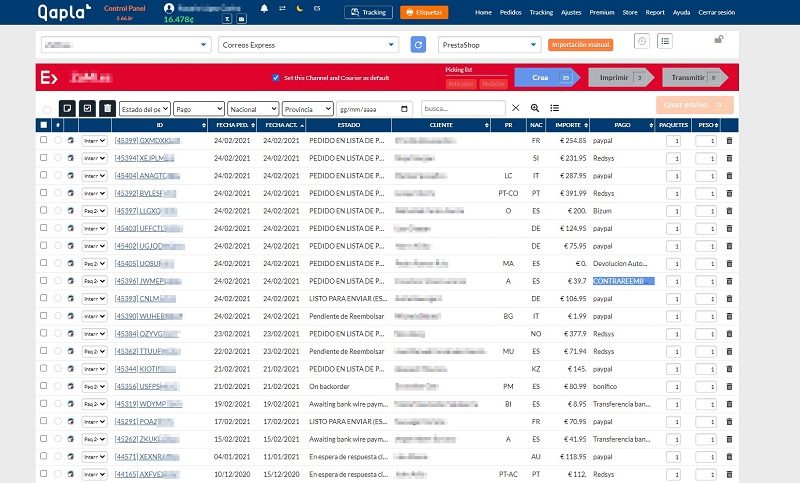Viewport: 800px width, 483px height.
Task: Open the list view icon beside clock
Action: coord(665,41)
